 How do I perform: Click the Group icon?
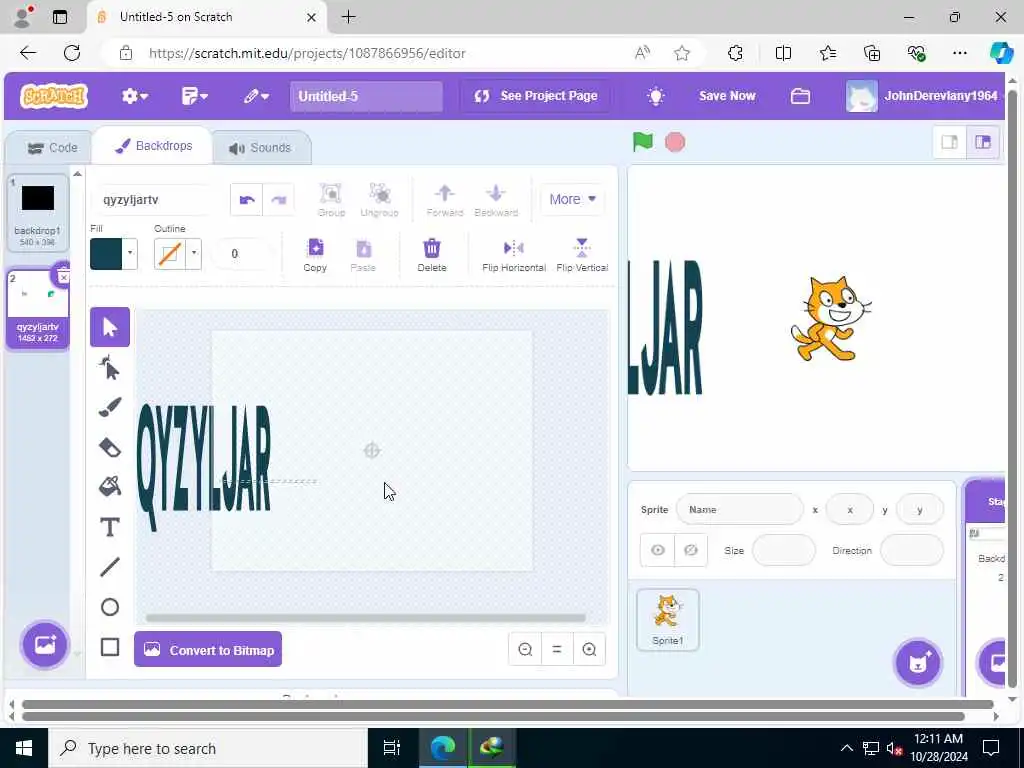(x=331, y=200)
